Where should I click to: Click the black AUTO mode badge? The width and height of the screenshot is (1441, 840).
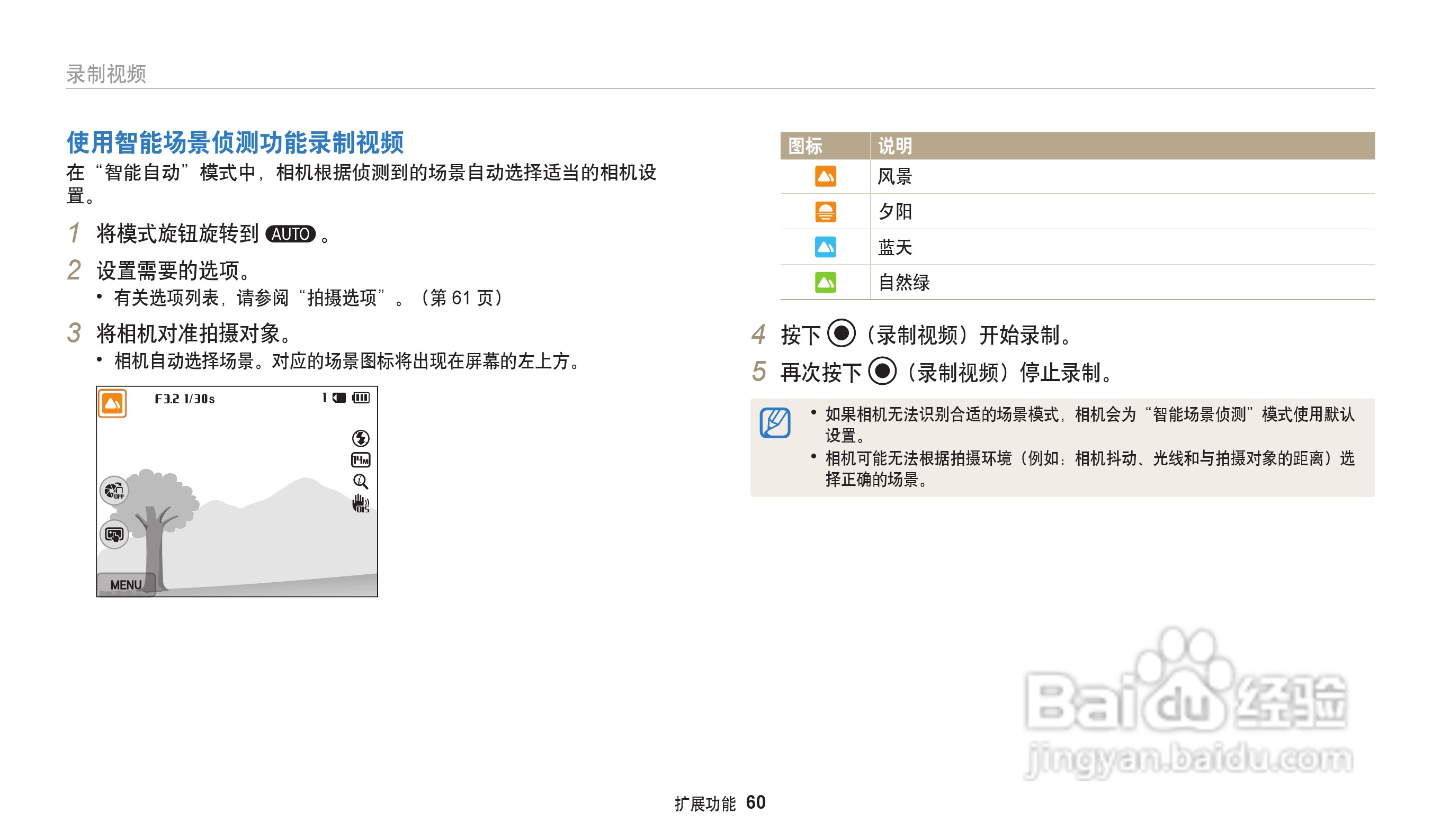(x=291, y=234)
